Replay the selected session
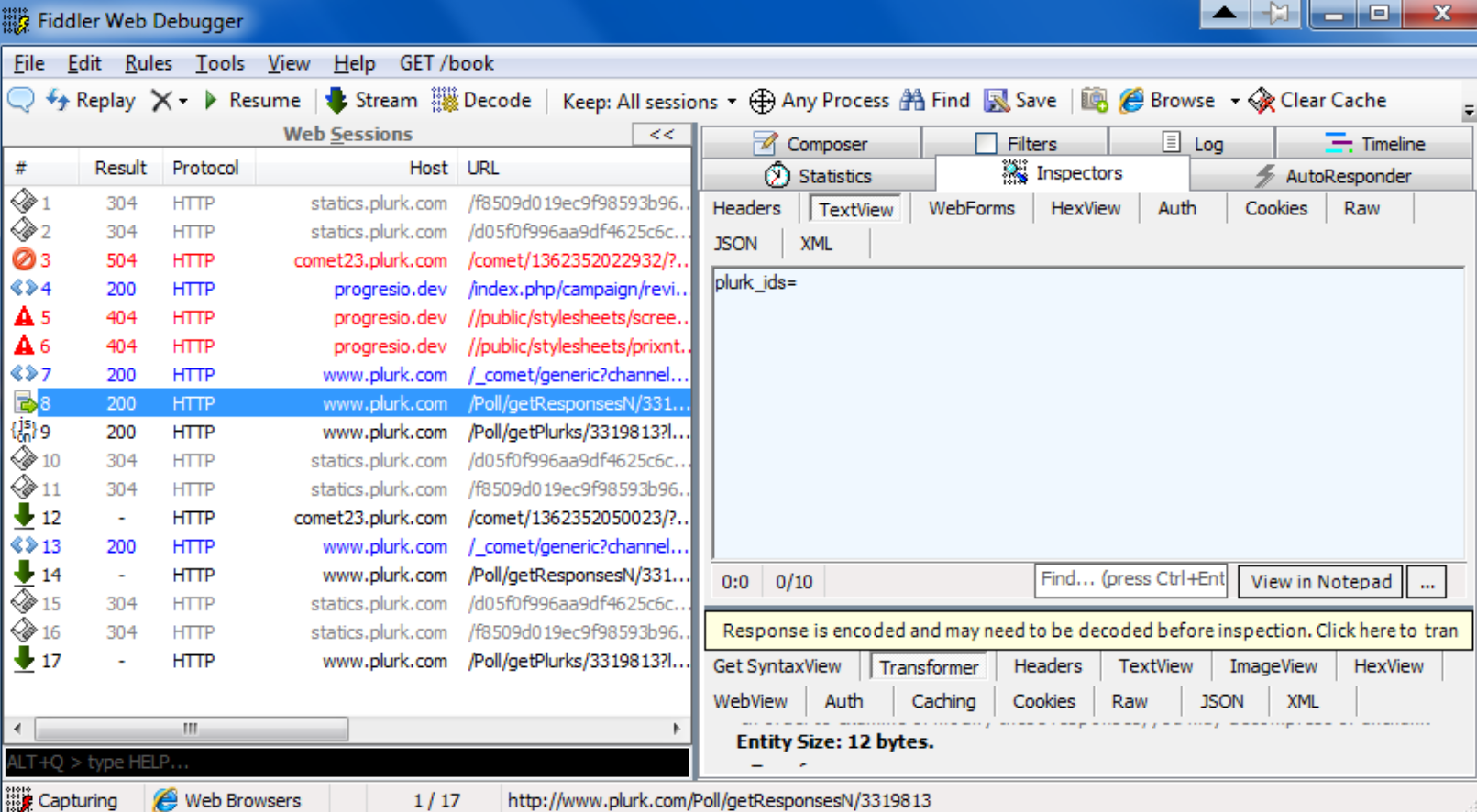Viewport: 1477px width, 812px height. [x=91, y=100]
